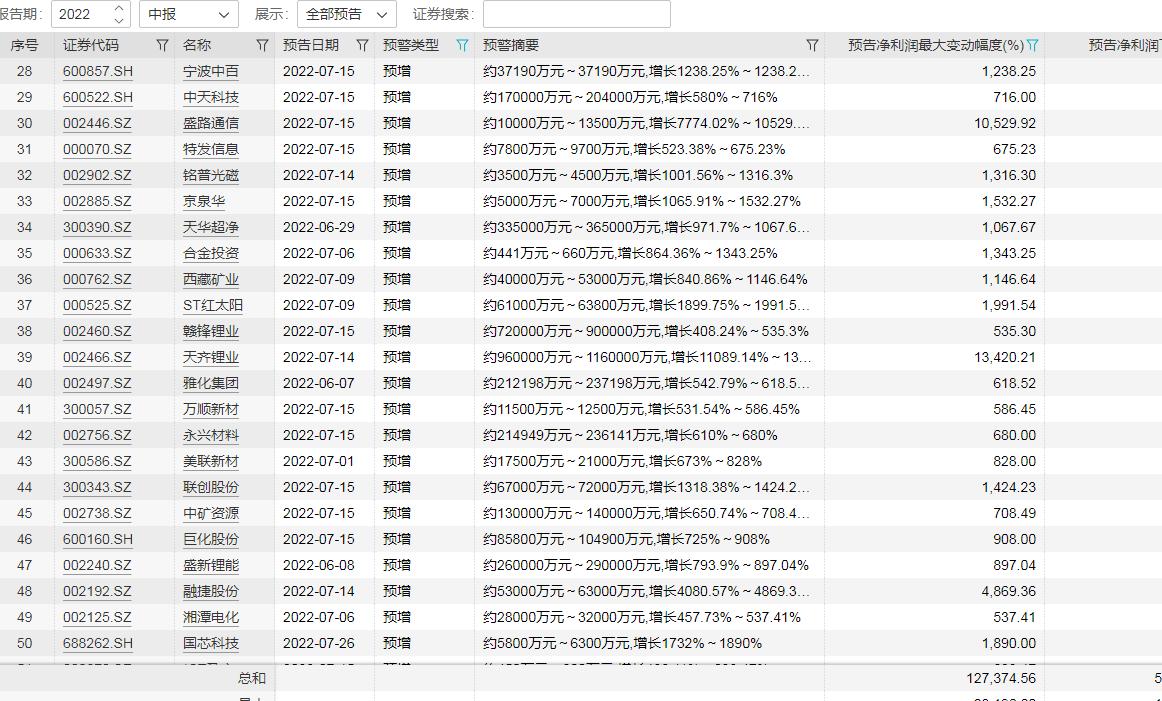Focus the 证券搜索 search input box
The width and height of the screenshot is (1162, 701).
tap(577, 14)
